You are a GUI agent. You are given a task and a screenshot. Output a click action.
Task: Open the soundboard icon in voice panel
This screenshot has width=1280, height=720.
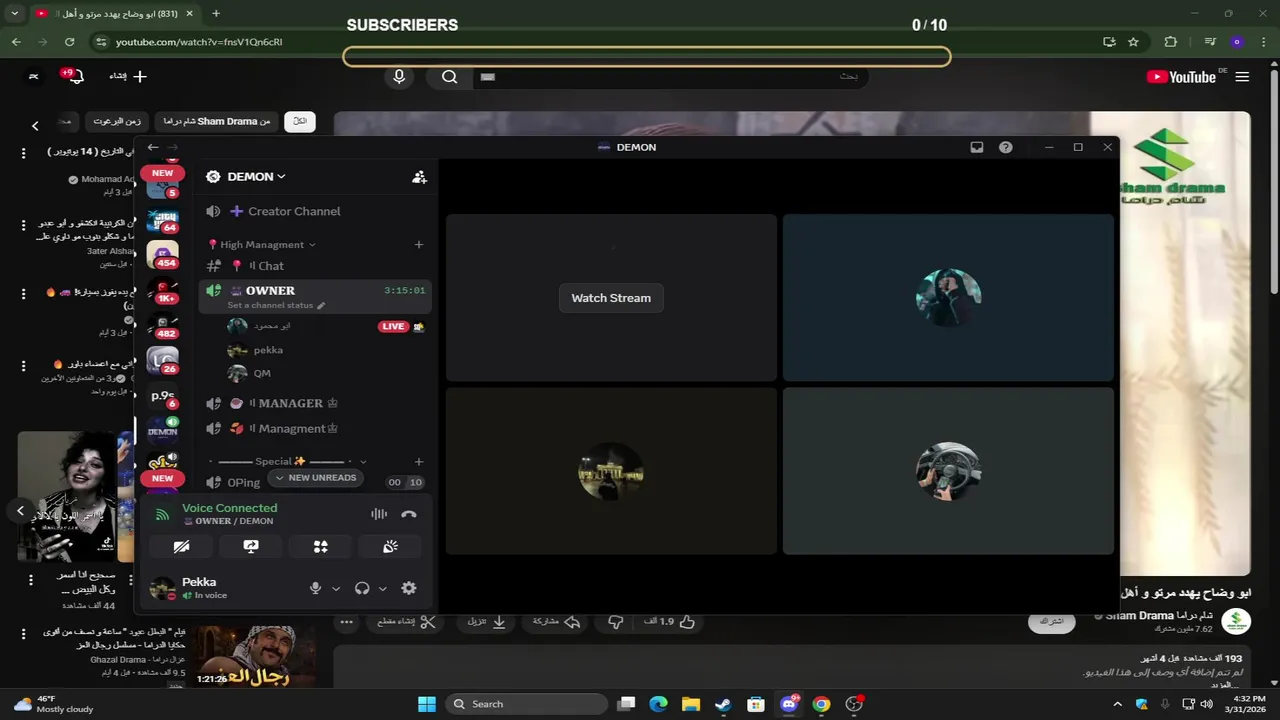coord(391,547)
